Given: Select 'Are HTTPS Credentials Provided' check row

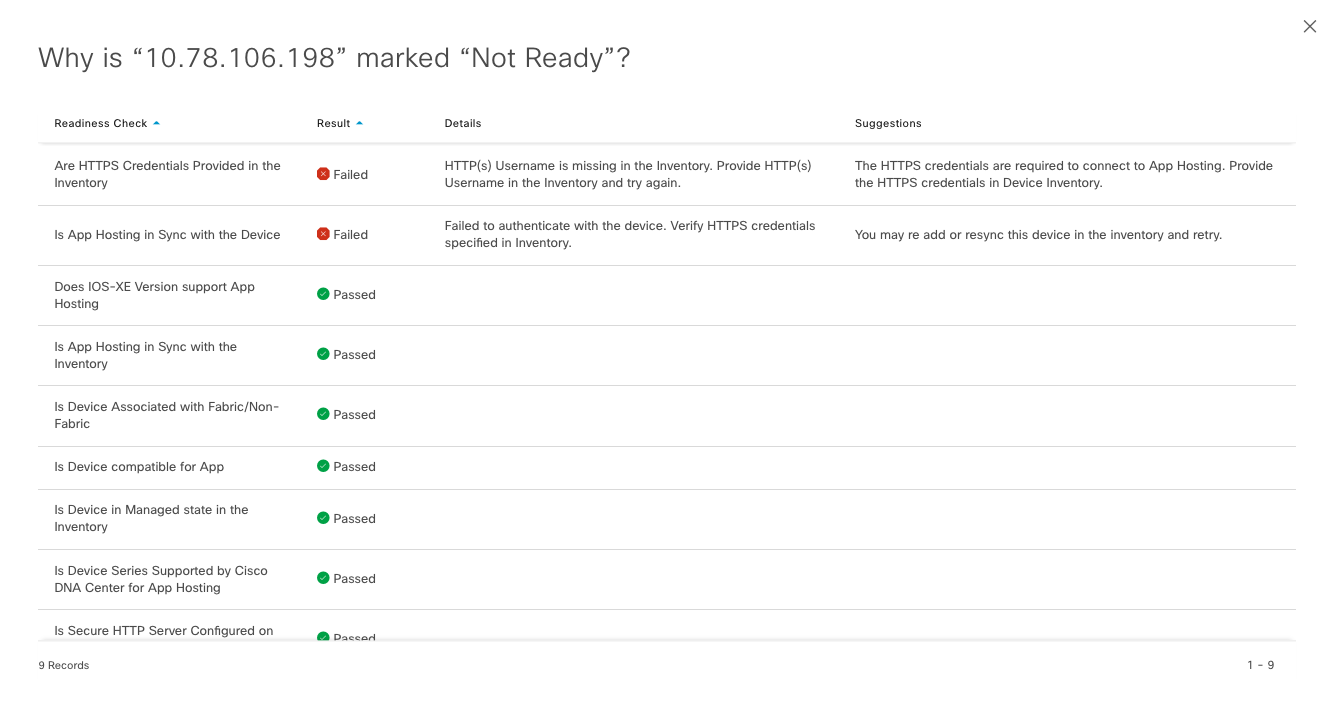Looking at the screenshot, I should coord(167,174).
